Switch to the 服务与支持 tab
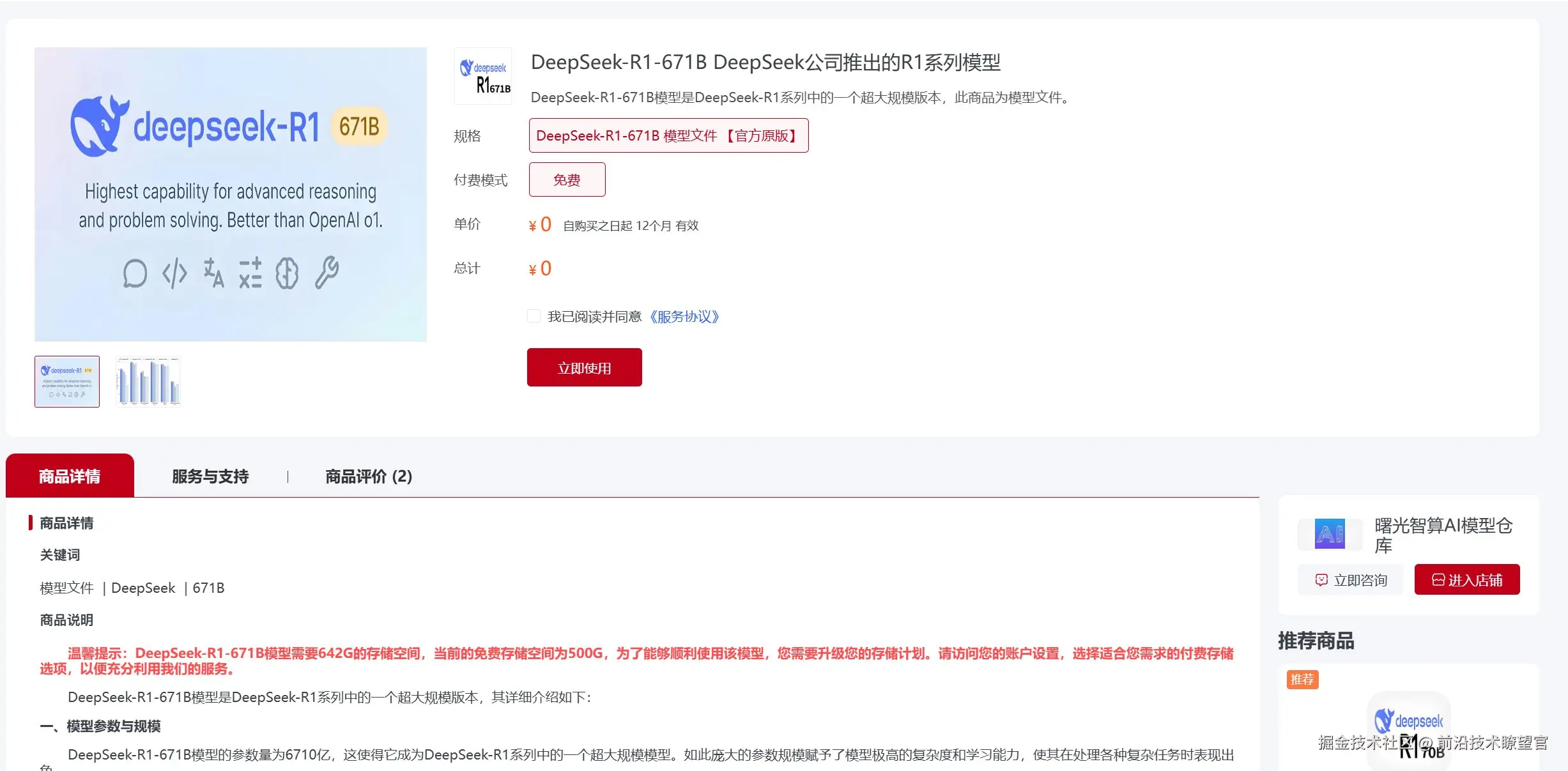Image resolution: width=1568 pixels, height=771 pixels. [x=209, y=476]
